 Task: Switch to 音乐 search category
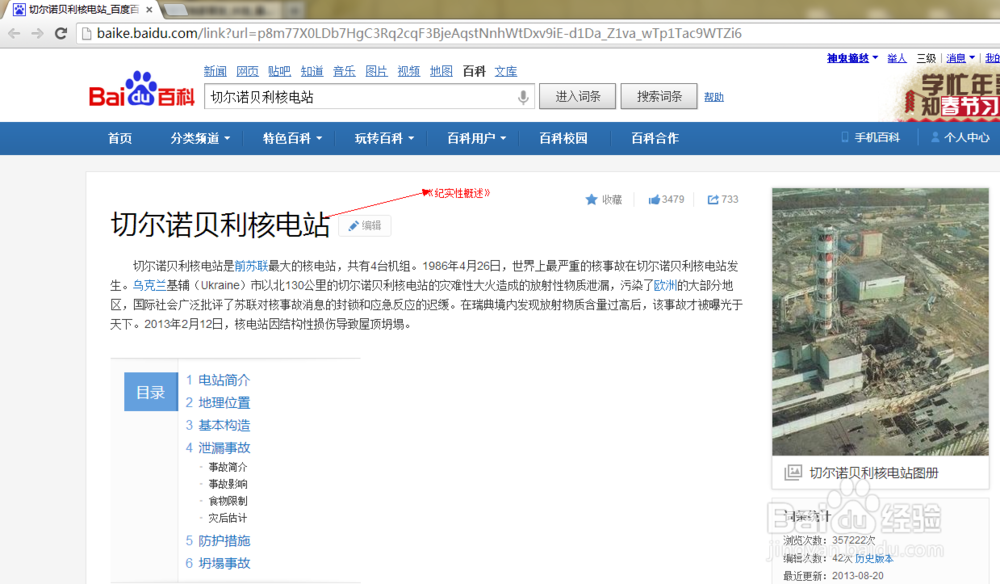pos(344,71)
